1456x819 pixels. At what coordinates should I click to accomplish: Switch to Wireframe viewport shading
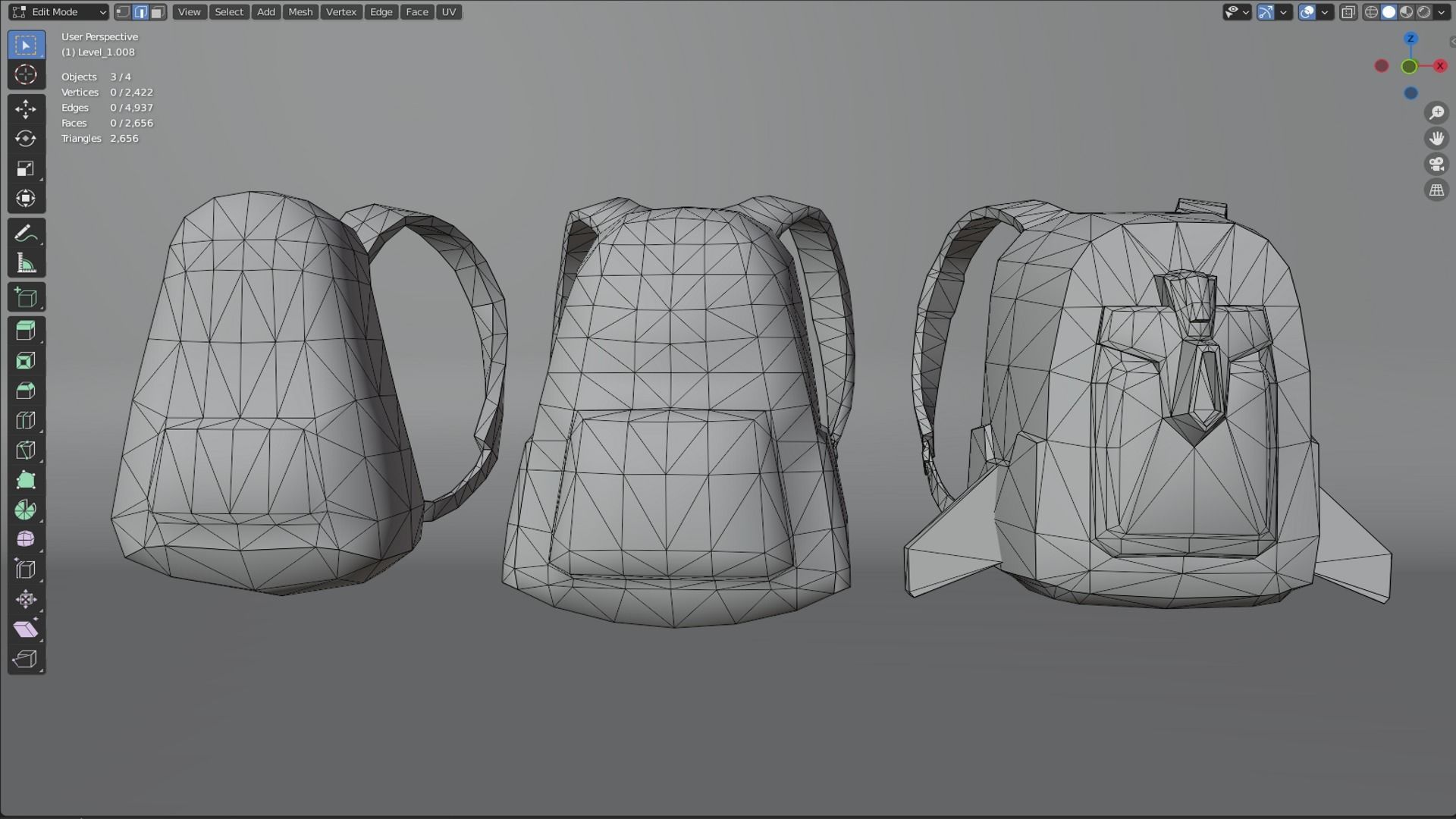click(x=1371, y=12)
